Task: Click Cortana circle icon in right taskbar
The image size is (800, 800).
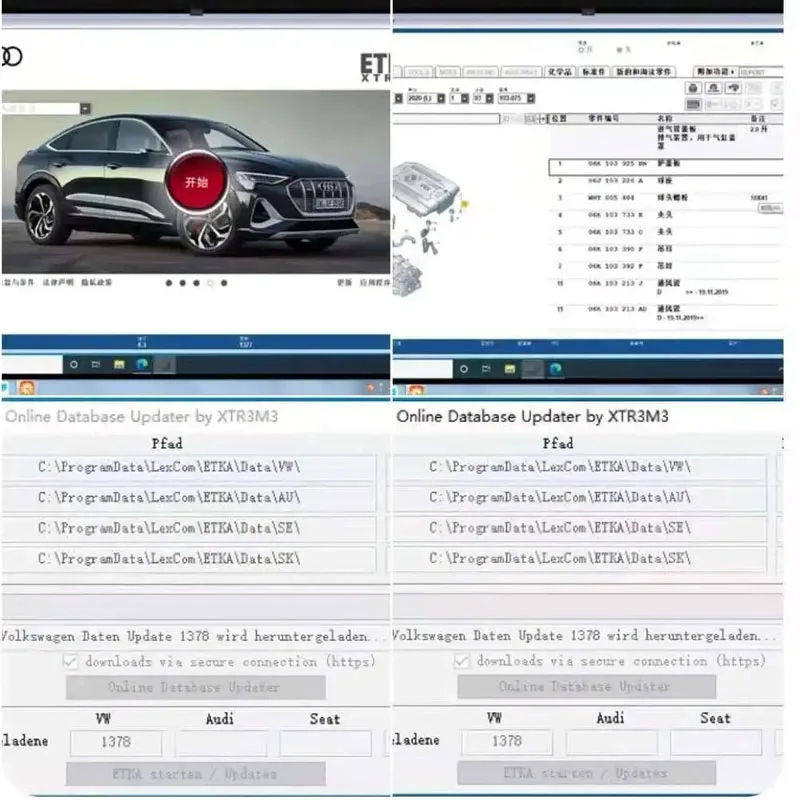Action: point(464,369)
